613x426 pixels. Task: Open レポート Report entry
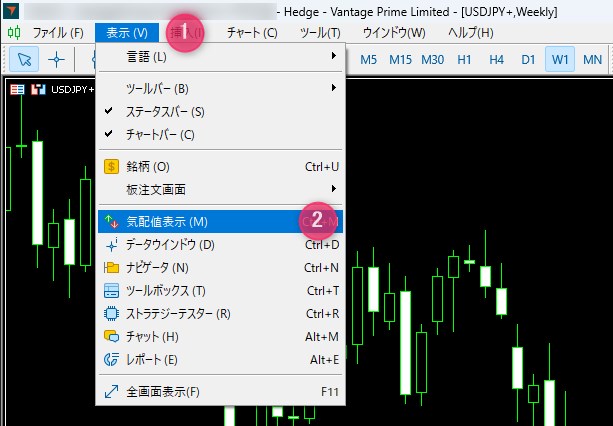click(x=152, y=359)
